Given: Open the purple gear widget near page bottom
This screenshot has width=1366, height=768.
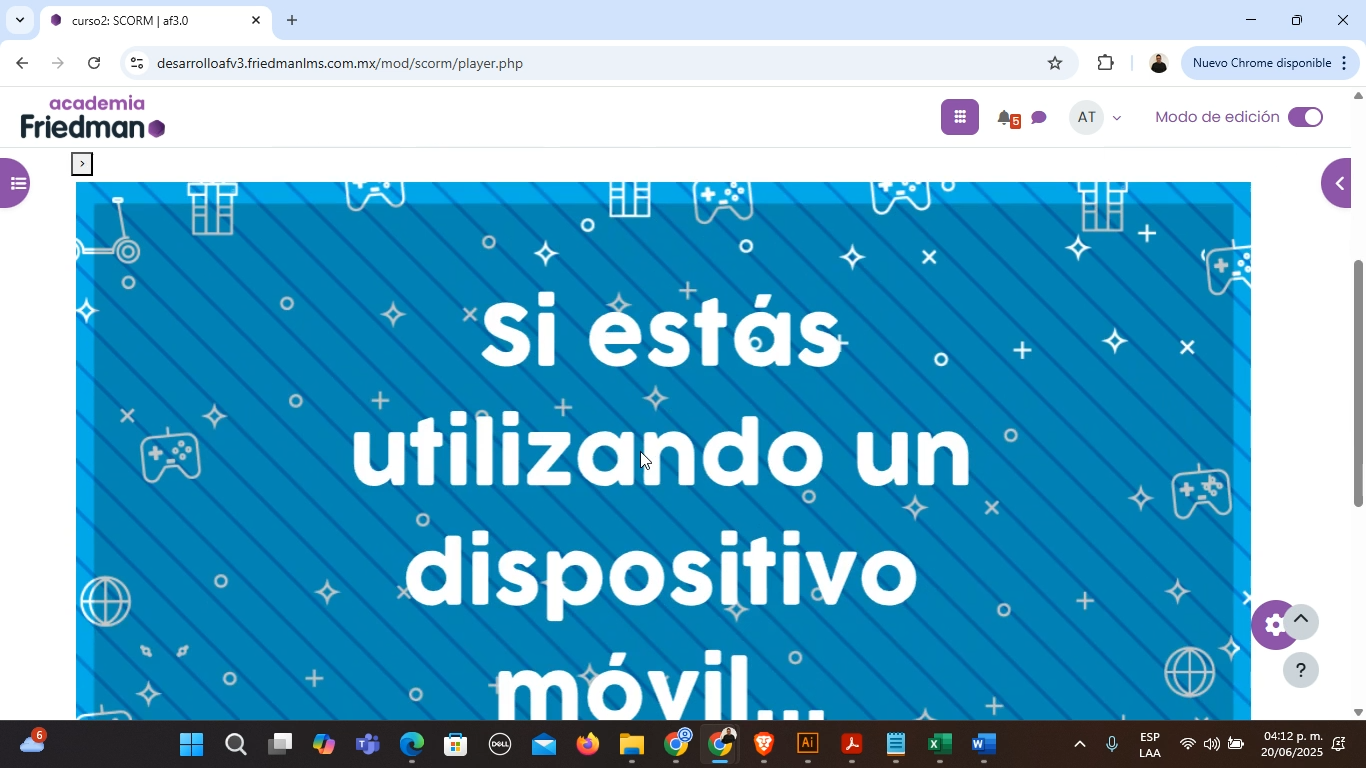Looking at the screenshot, I should (1272, 623).
